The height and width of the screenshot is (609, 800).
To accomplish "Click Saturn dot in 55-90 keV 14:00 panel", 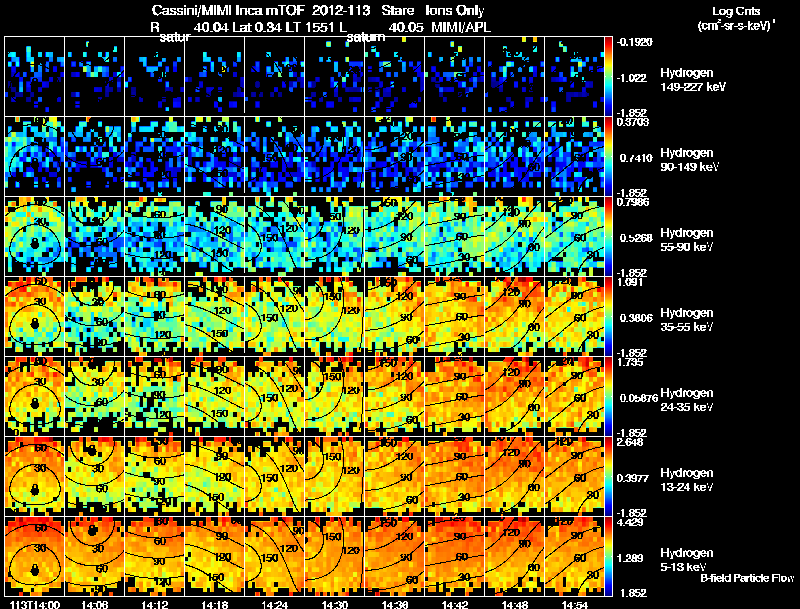I will (x=35, y=243).
